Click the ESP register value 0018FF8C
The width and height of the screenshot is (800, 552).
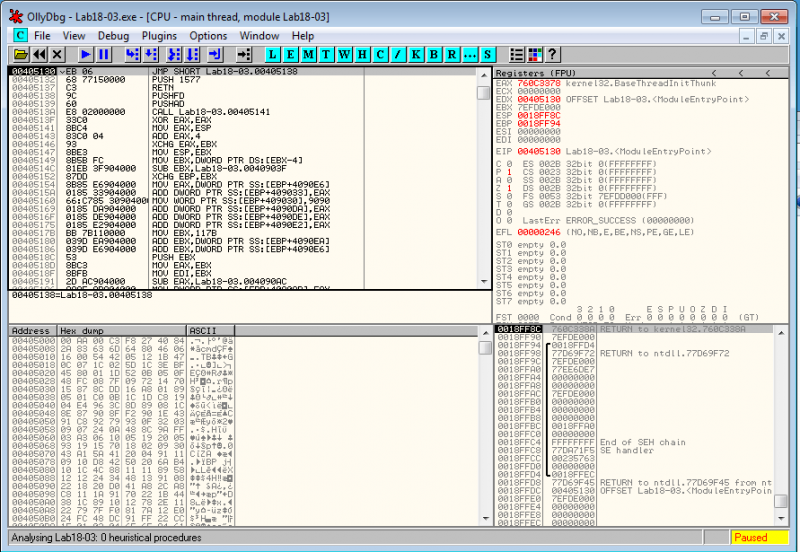(539, 115)
